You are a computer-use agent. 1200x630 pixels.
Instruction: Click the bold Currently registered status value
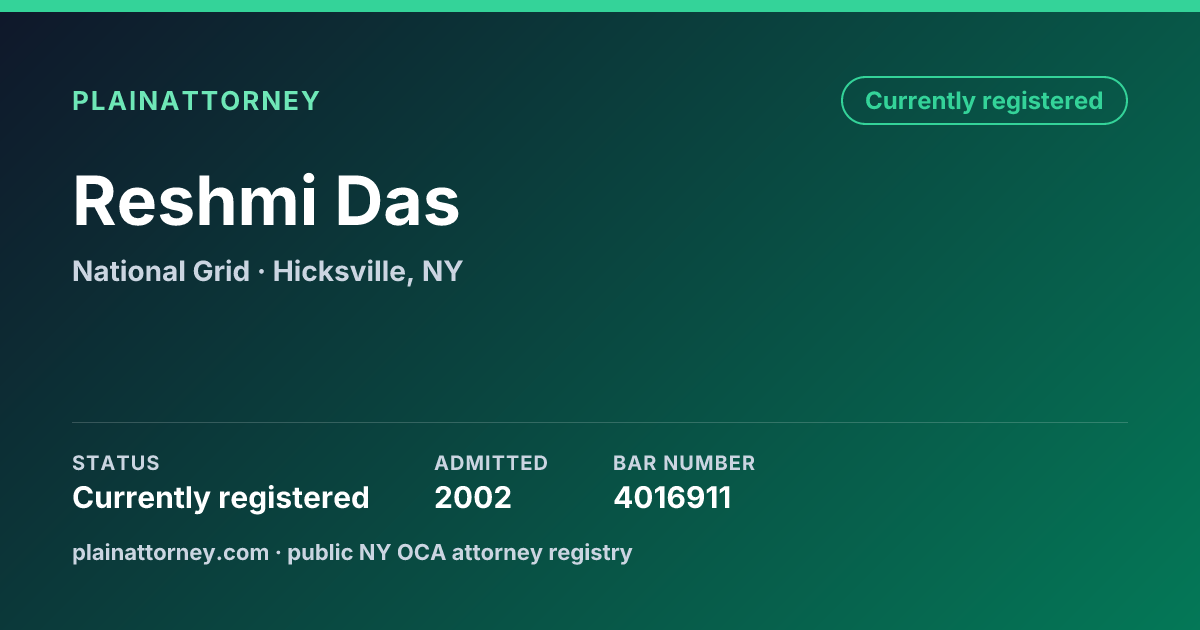pyautogui.click(x=221, y=497)
